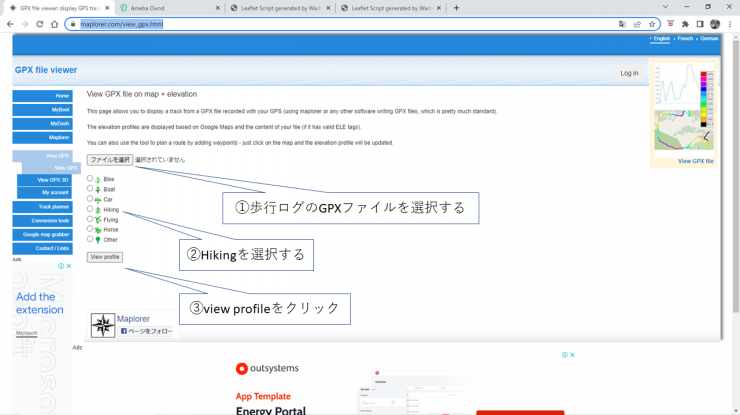Reload the page with the refresh icon
The image size is (740, 415).
39,23
